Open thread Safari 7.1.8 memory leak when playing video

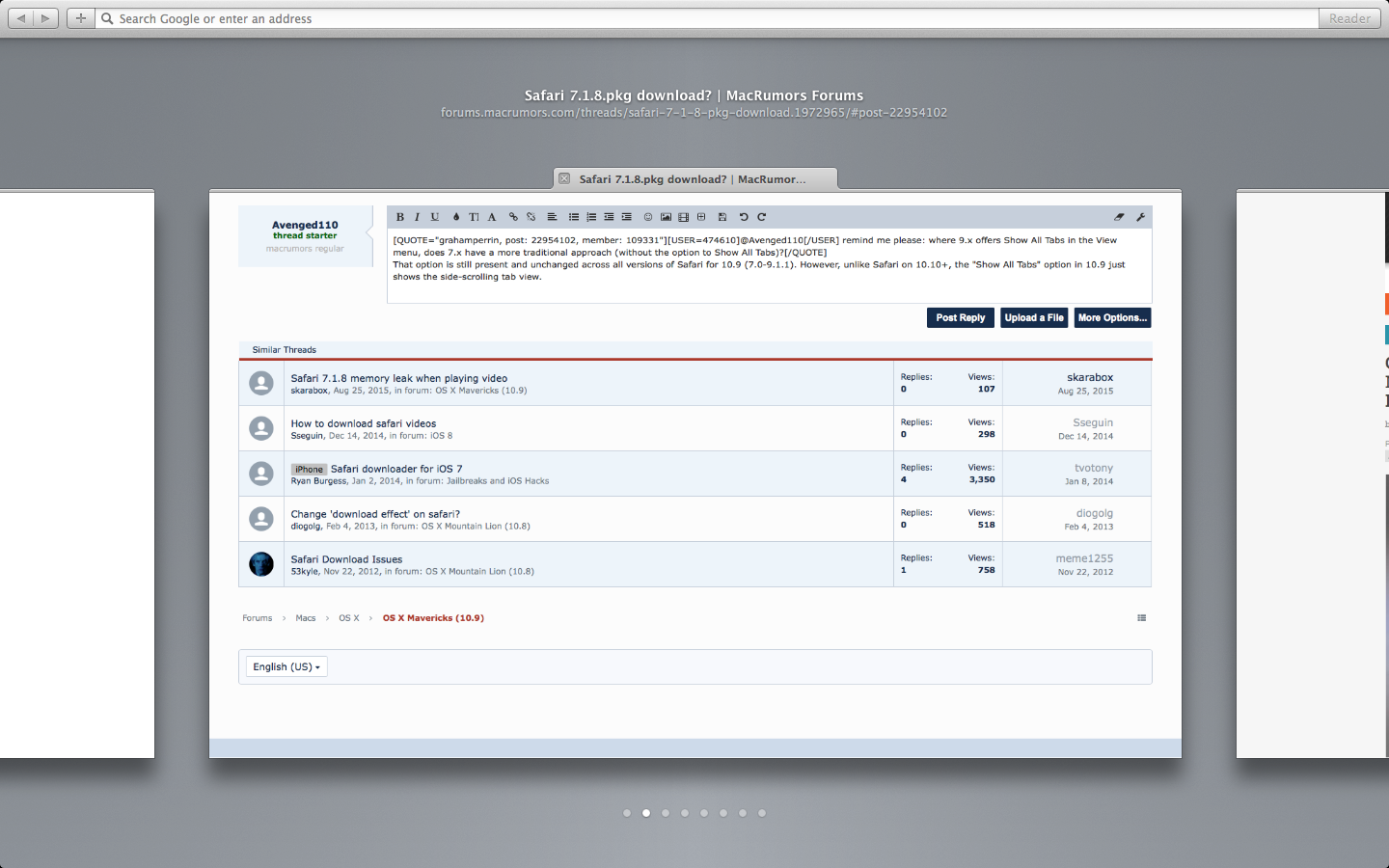(x=399, y=378)
